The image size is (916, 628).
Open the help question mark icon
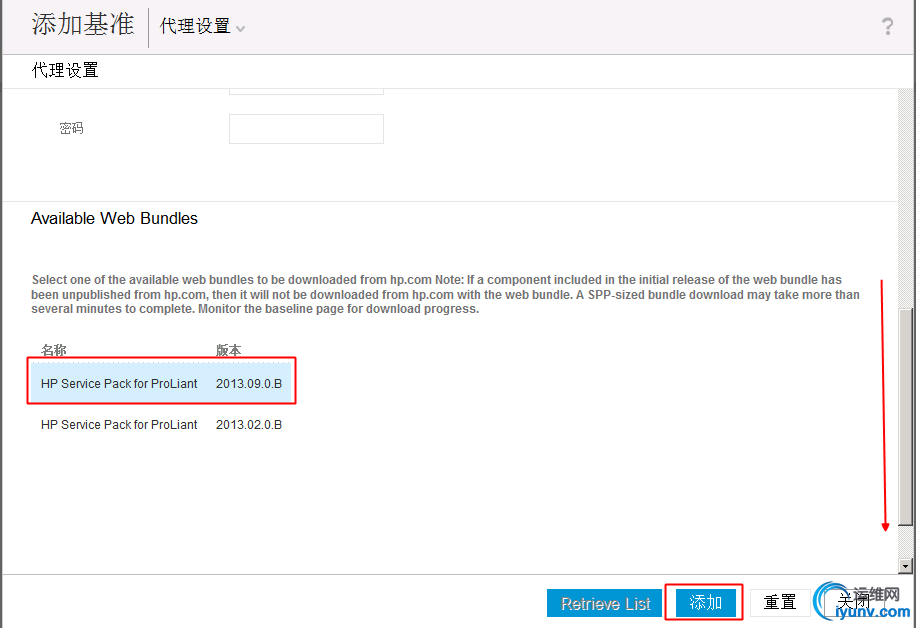[x=887, y=26]
